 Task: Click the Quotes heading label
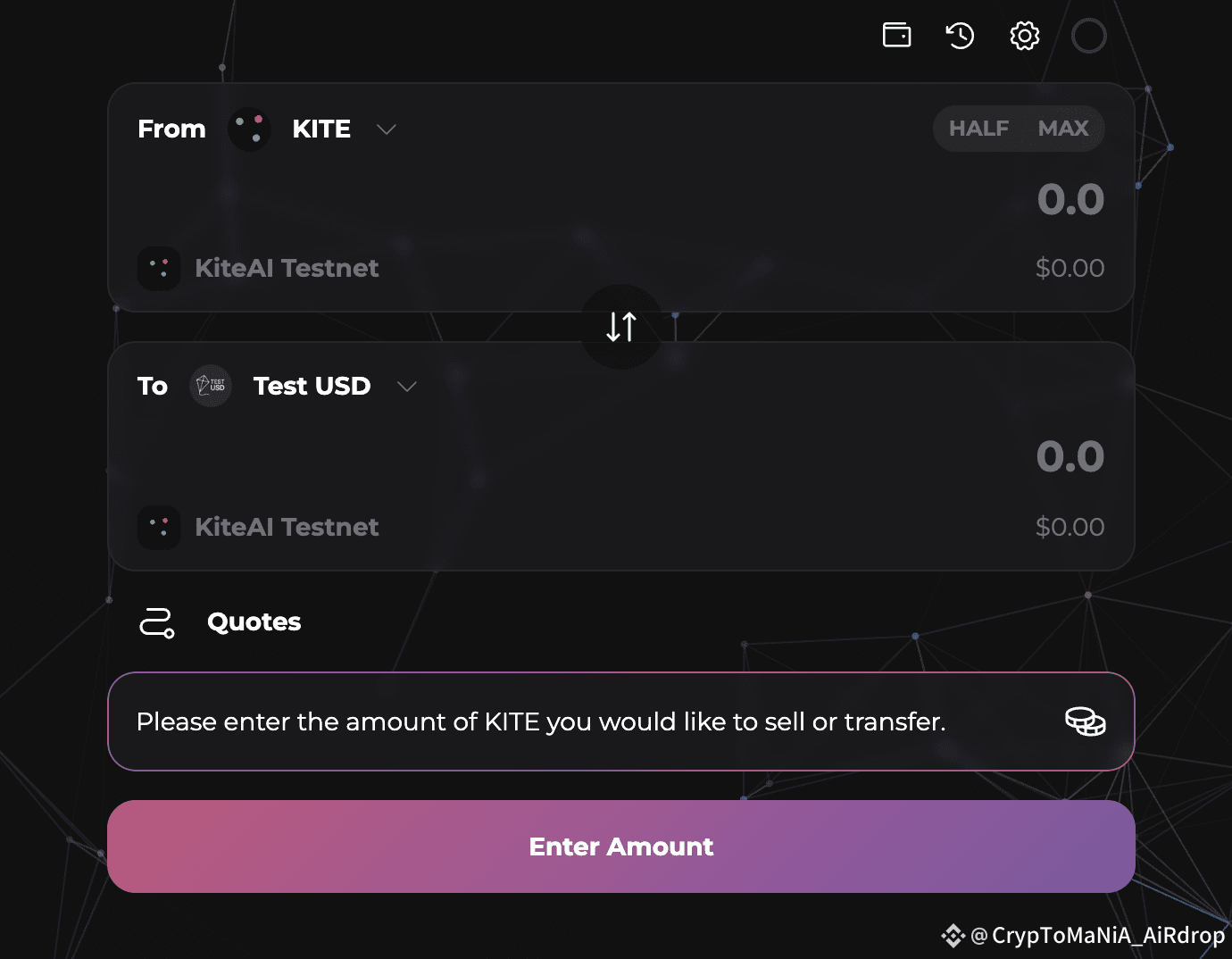pyautogui.click(x=254, y=622)
